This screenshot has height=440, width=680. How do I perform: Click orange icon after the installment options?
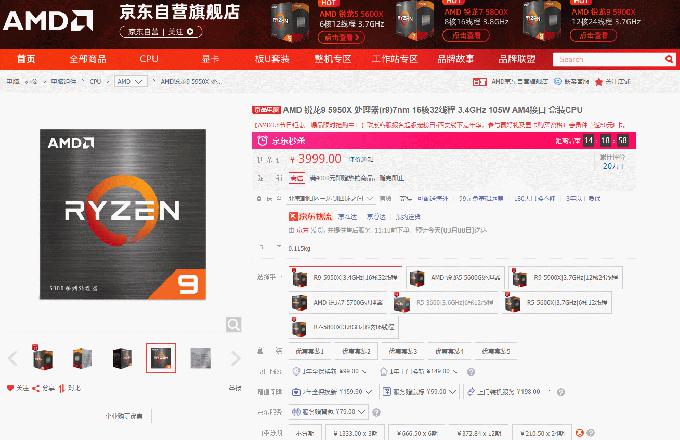click(x=580, y=433)
